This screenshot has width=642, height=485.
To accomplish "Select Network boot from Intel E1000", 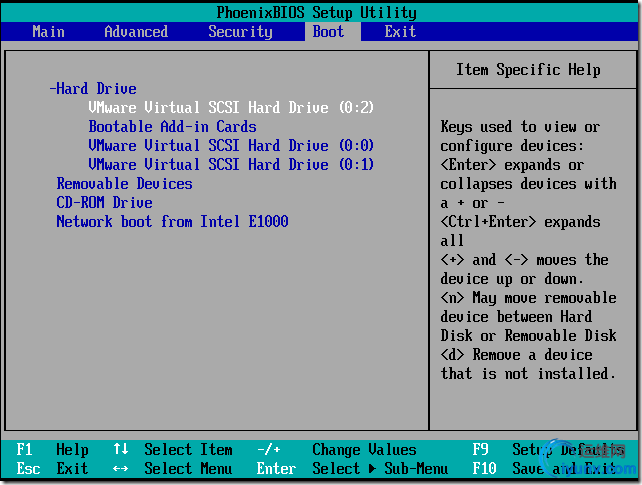I will tap(172, 221).
